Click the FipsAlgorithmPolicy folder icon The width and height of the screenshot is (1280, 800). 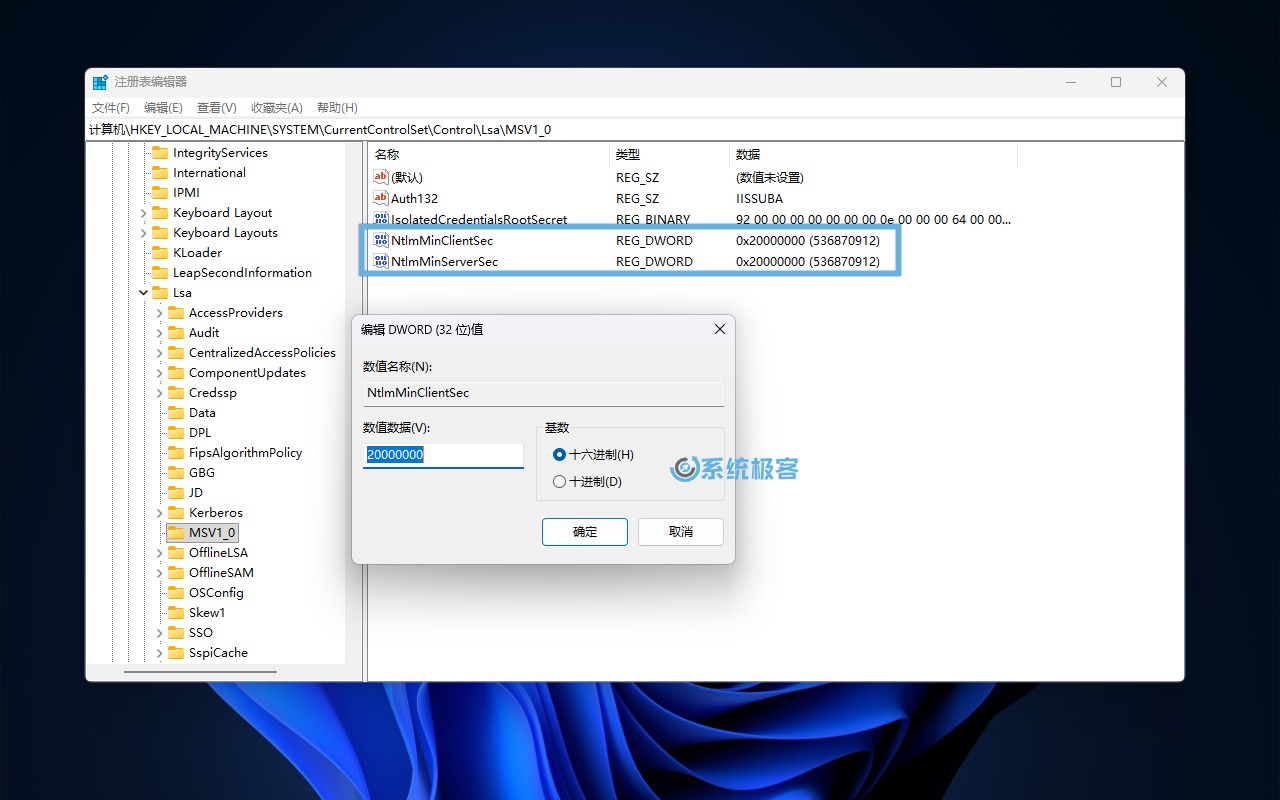[x=175, y=453]
